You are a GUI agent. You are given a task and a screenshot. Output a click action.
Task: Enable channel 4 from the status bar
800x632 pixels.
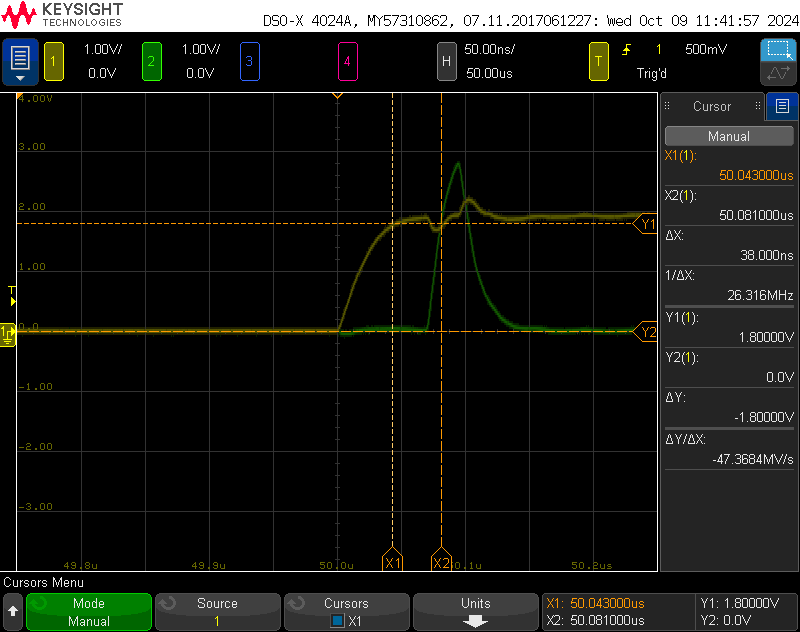tap(348, 61)
